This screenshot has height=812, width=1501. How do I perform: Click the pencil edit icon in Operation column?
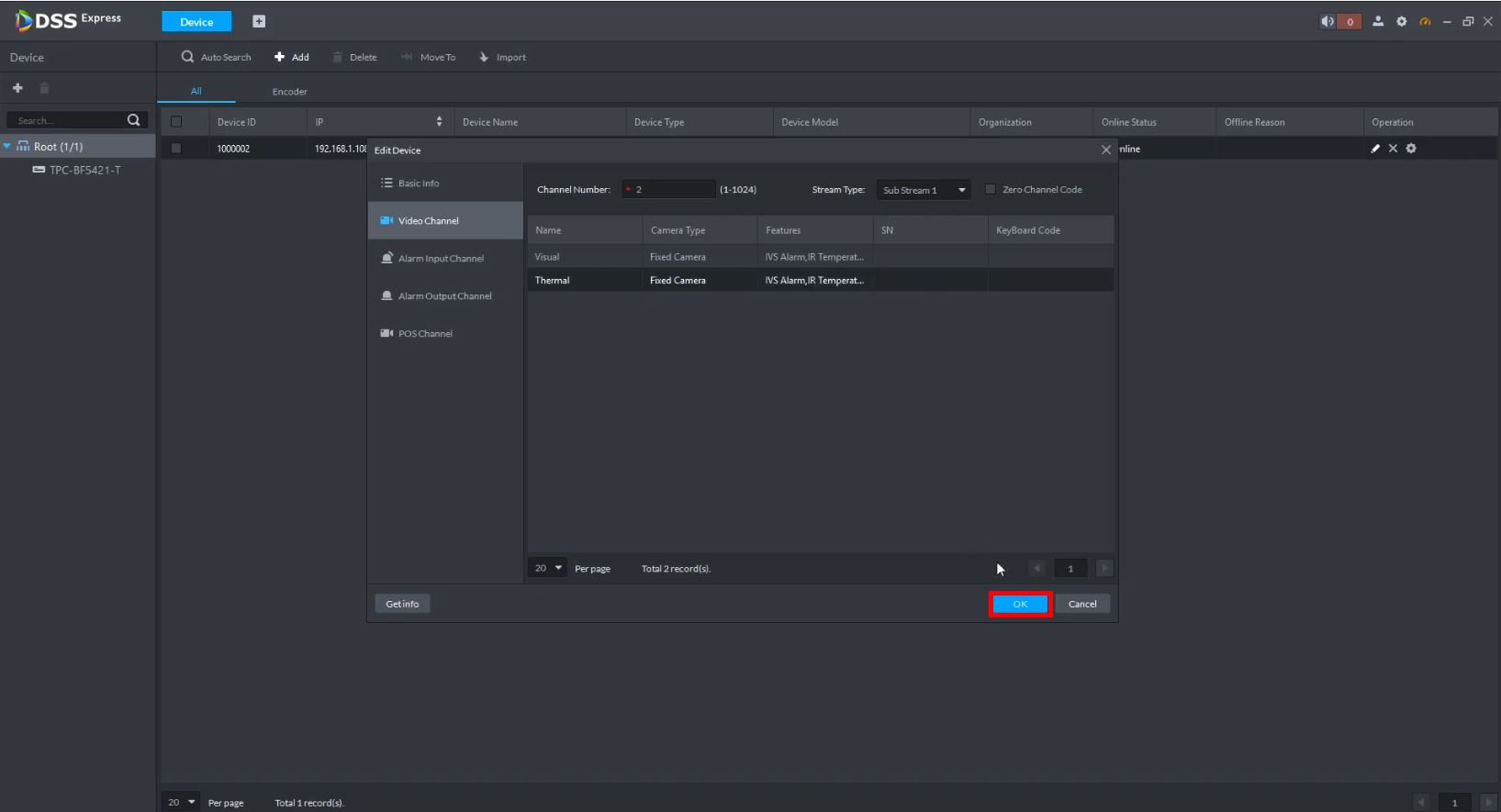tap(1374, 149)
